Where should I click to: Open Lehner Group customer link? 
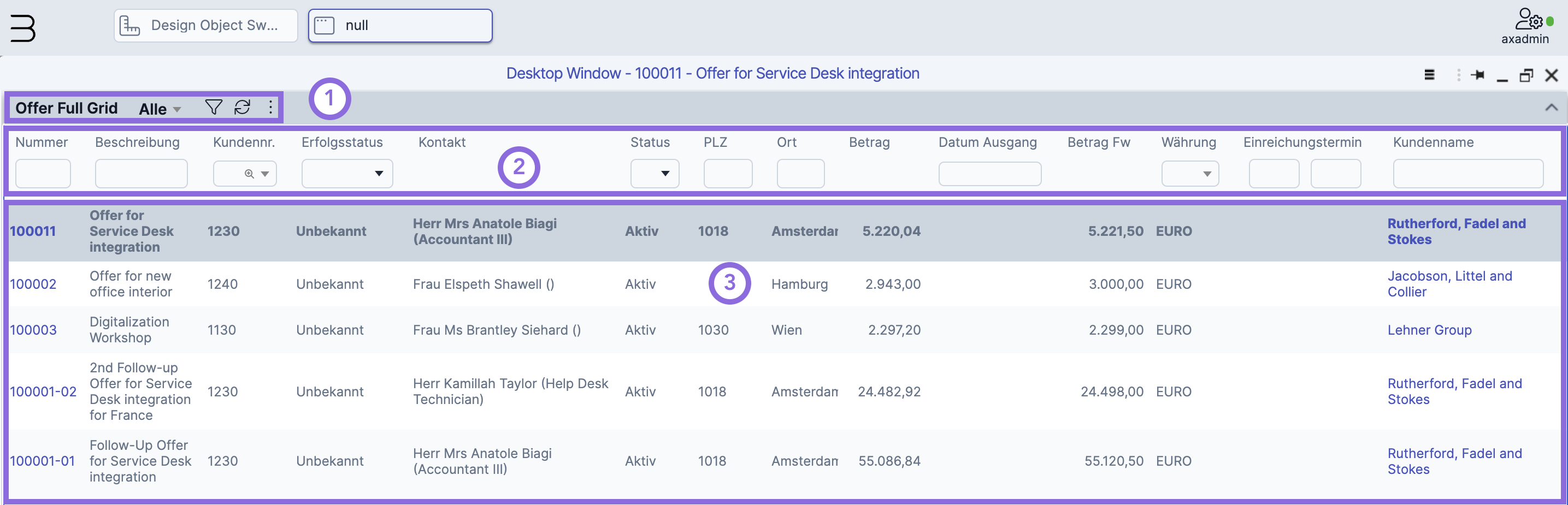pyautogui.click(x=1429, y=330)
